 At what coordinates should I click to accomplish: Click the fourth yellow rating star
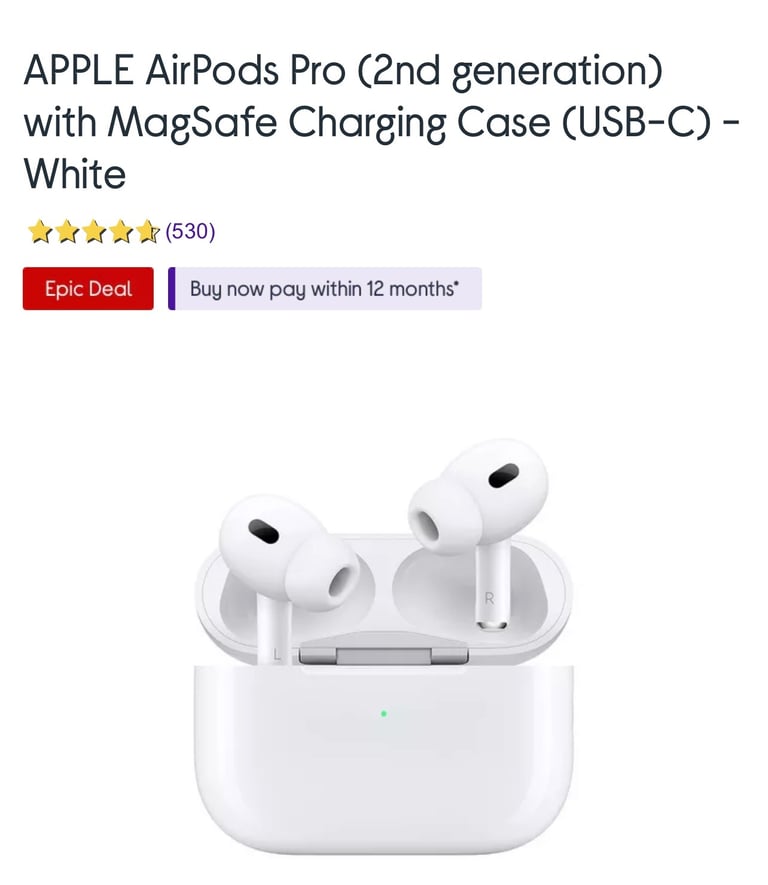[121, 231]
